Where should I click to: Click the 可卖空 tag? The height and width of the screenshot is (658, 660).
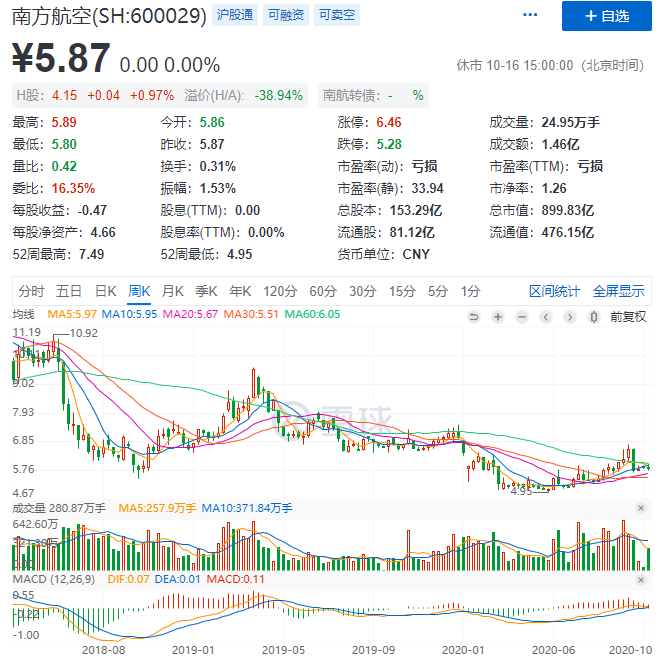click(x=337, y=15)
